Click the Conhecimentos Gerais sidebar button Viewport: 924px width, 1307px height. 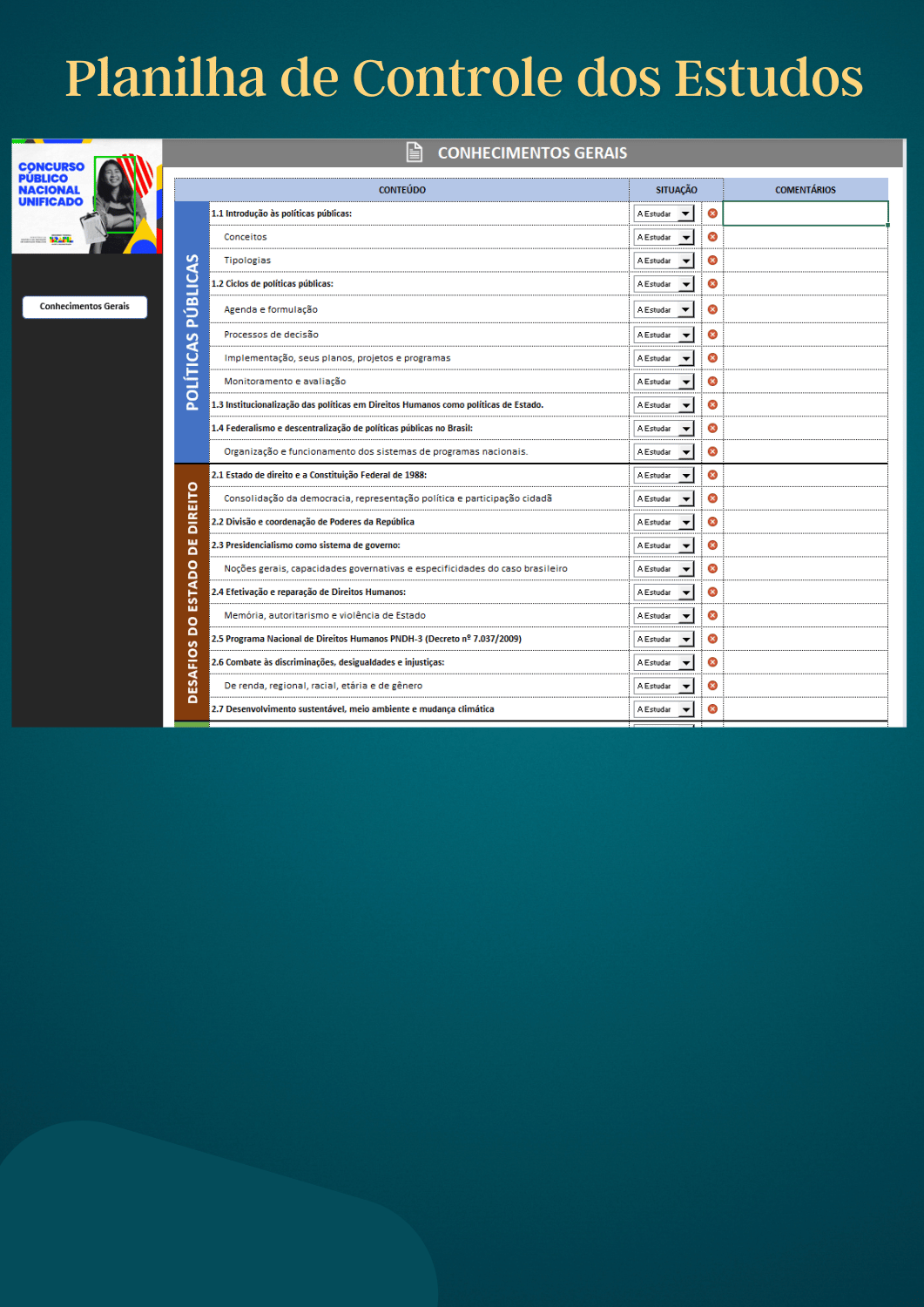84,307
